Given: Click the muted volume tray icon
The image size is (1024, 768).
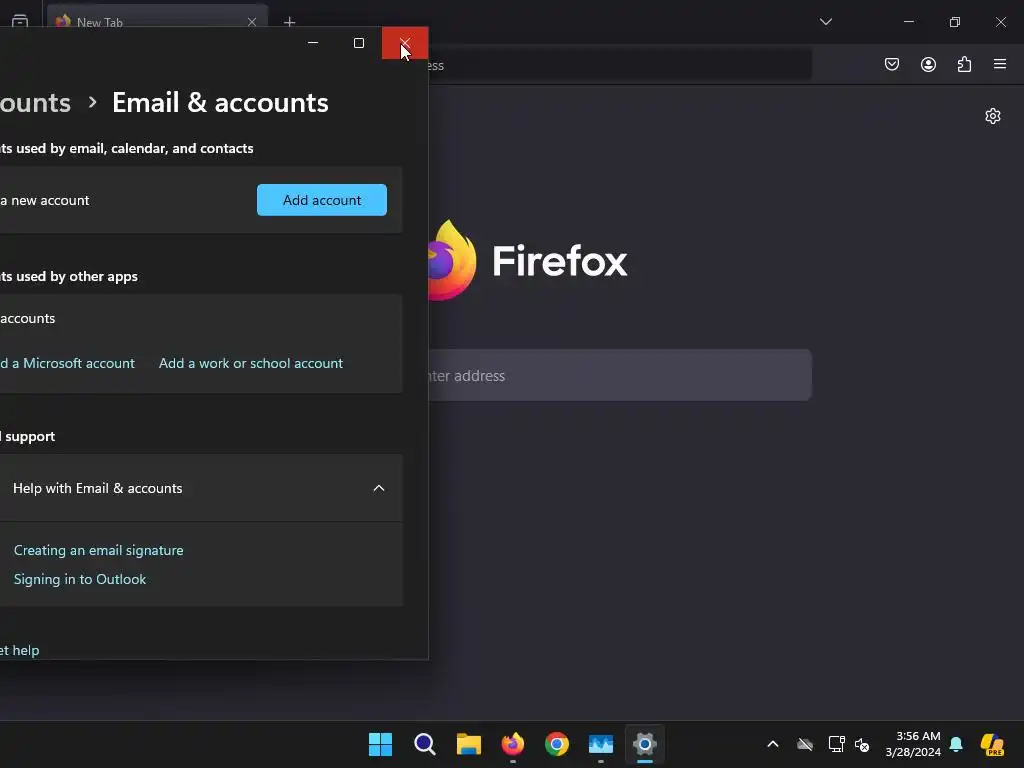Looking at the screenshot, I should tap(862, 744).
